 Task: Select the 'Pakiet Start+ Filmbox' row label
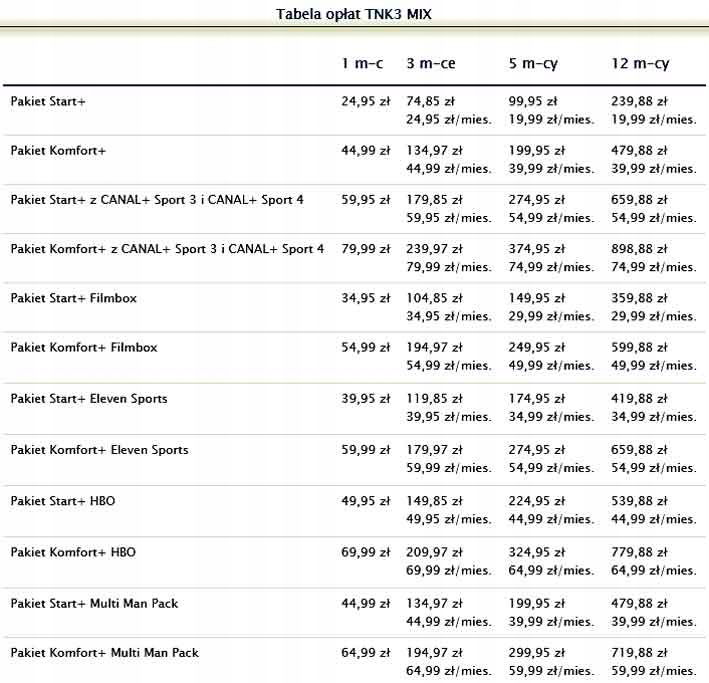click(x=74, y=298)
